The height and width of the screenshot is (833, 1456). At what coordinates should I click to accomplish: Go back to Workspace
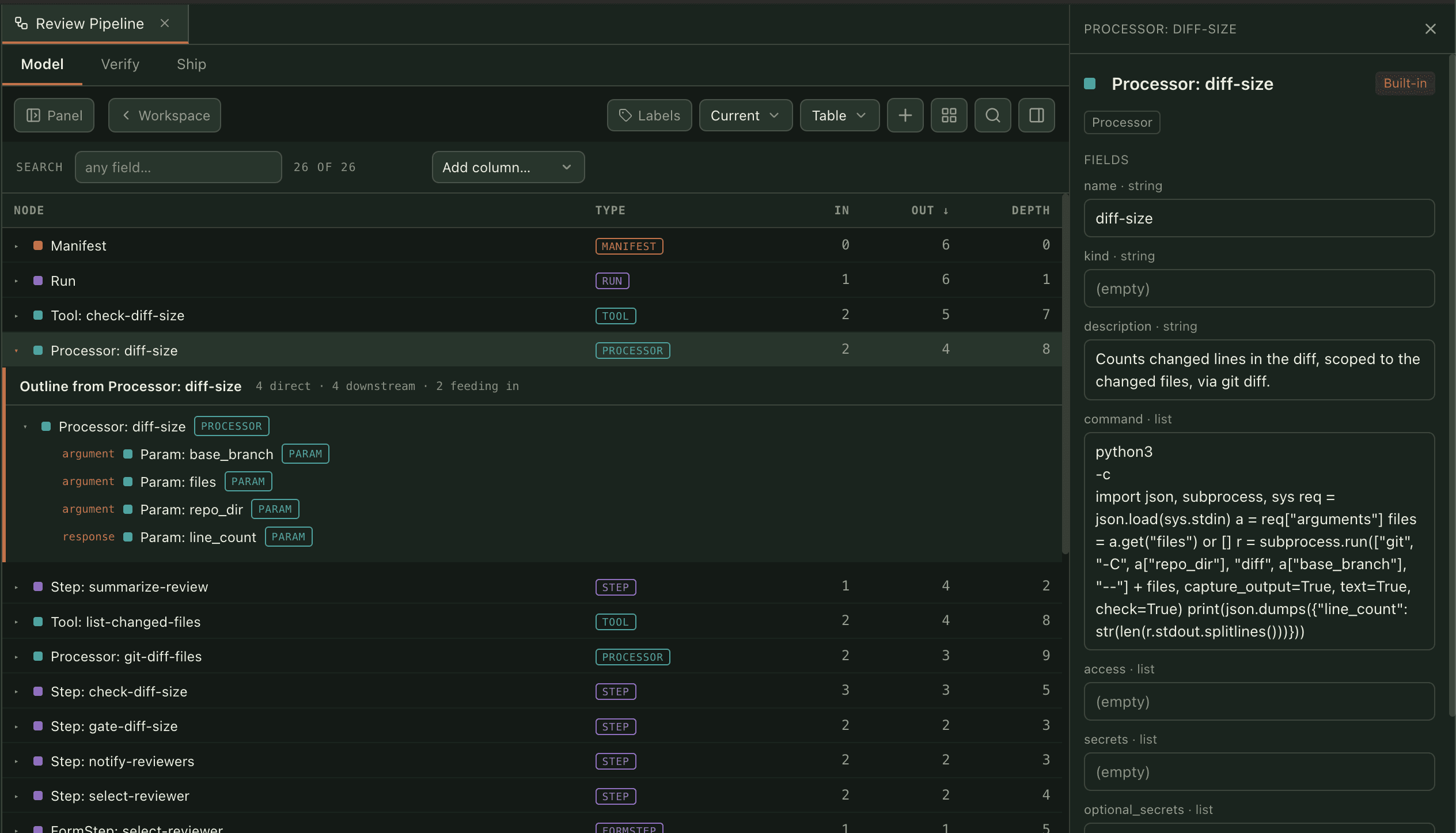[x=165, y=115]
